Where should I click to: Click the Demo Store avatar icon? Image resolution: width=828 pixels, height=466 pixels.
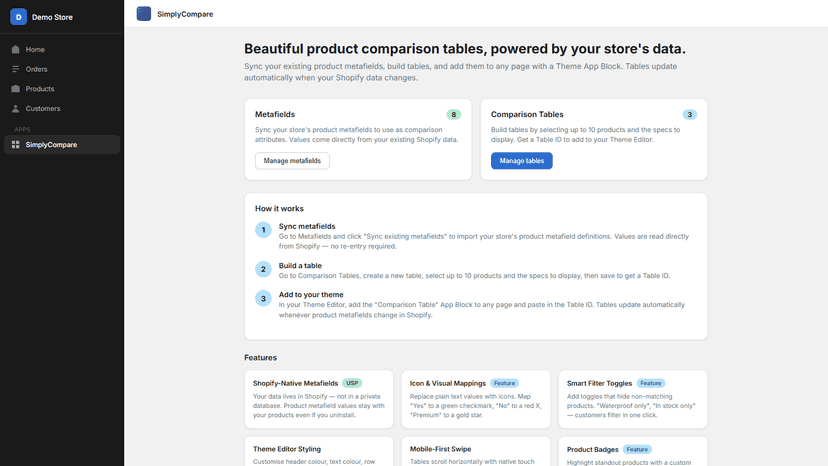click(x=18, y=17)
